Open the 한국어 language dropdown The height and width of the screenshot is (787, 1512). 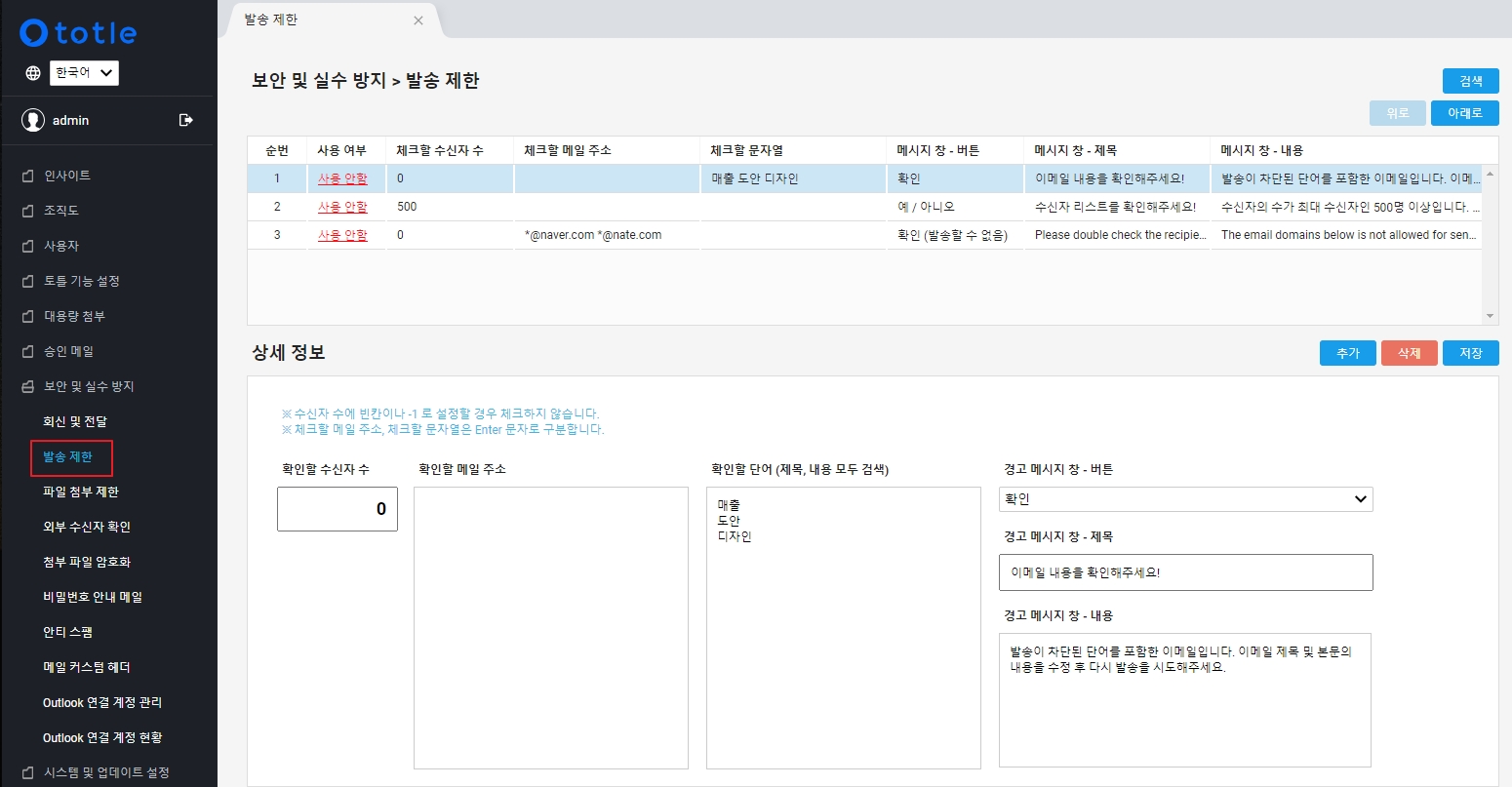pos(84,73)
